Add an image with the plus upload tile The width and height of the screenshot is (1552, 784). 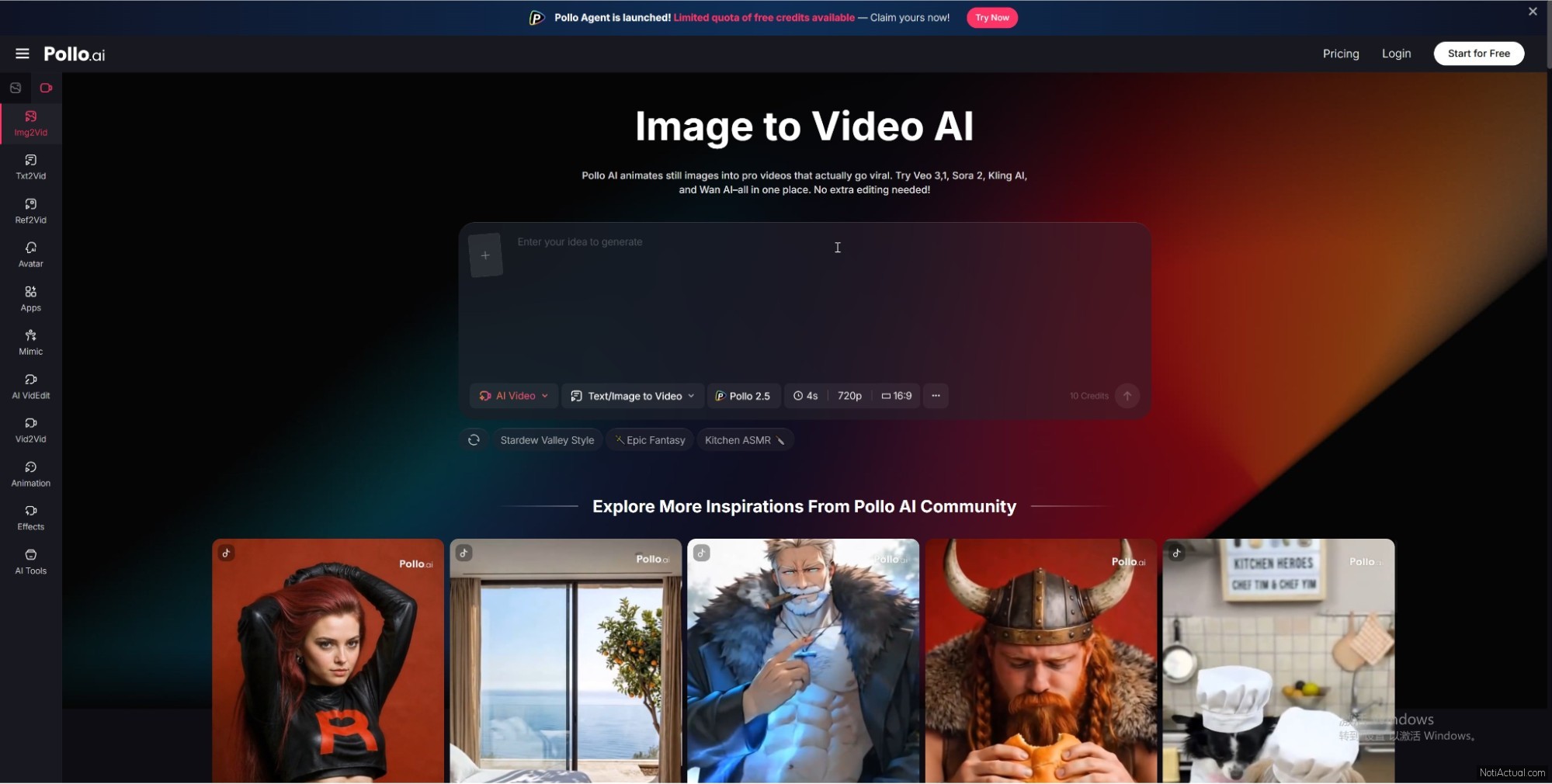(x=485, y=255)
